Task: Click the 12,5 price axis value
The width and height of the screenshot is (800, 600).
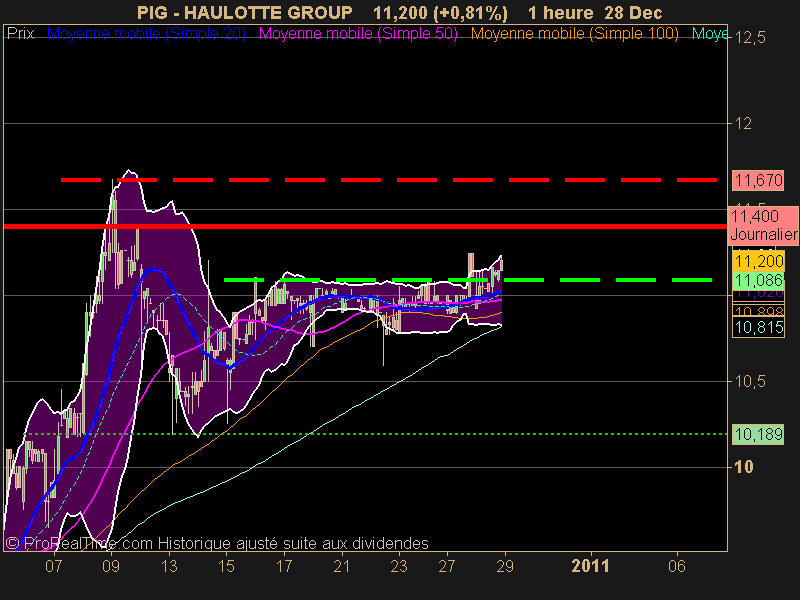Action: 750,38
